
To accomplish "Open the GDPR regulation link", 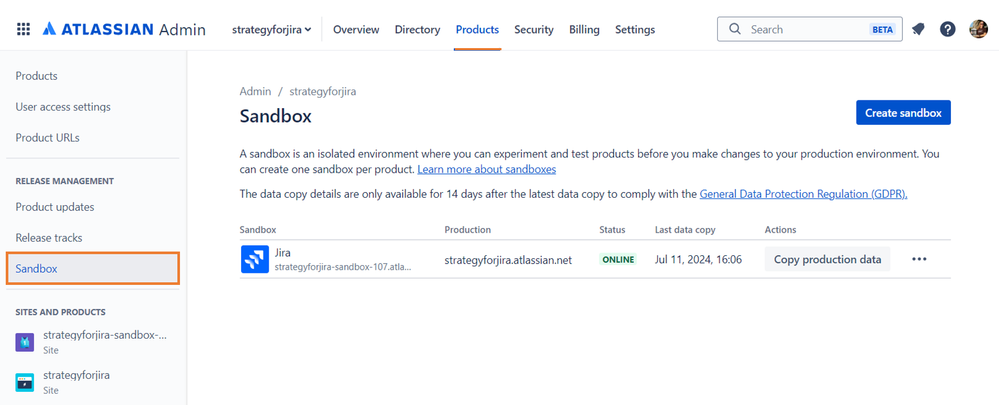I will click(x=803, y=194).
